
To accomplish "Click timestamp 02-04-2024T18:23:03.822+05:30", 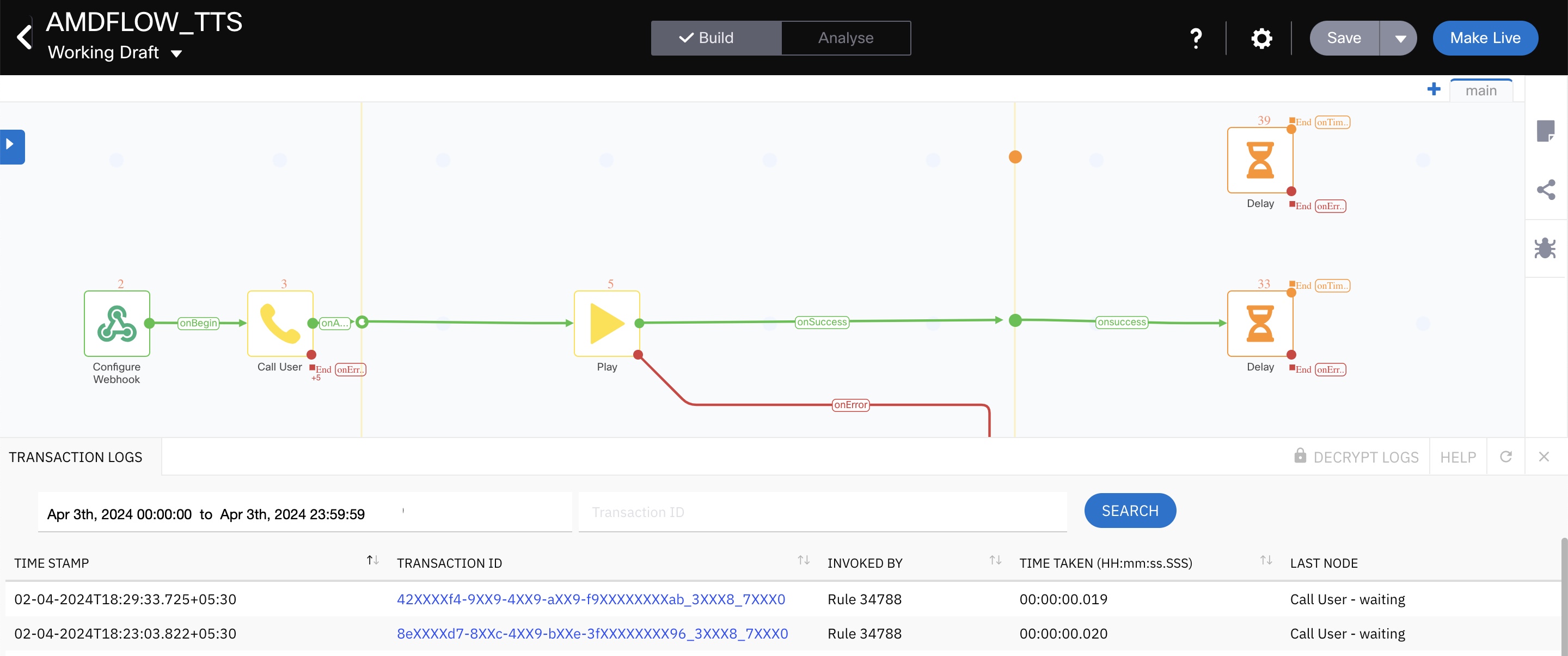I will click(125, 634).
